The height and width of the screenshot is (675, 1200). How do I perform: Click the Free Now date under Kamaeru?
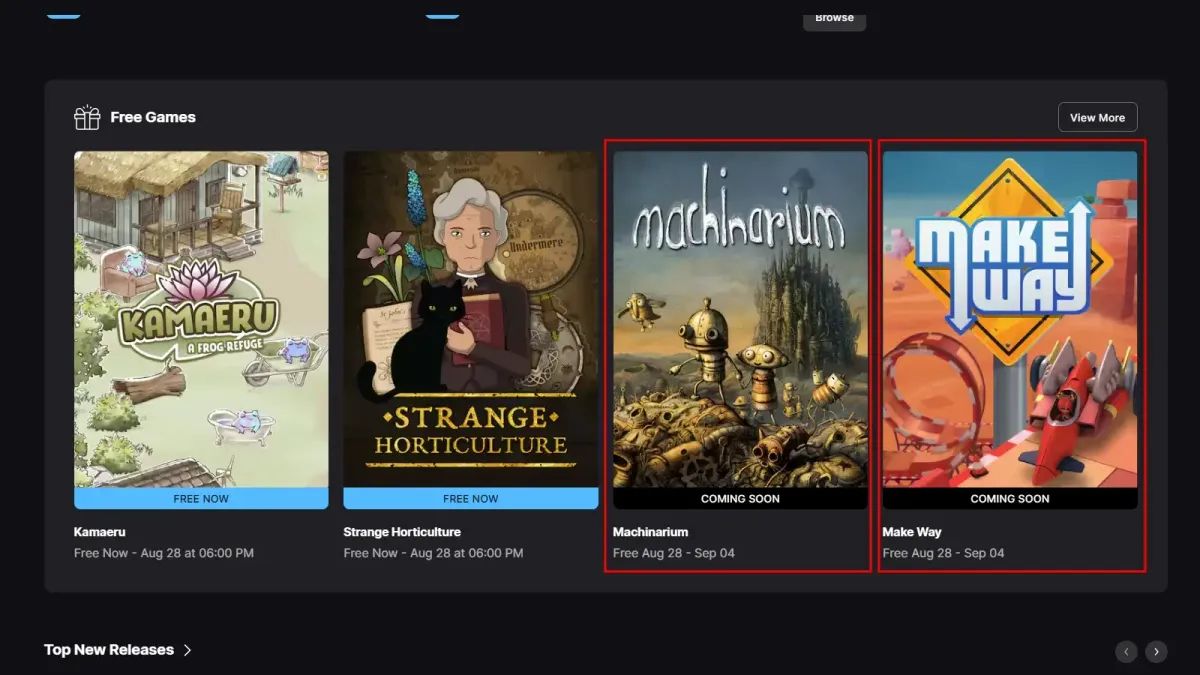point(164,553)
